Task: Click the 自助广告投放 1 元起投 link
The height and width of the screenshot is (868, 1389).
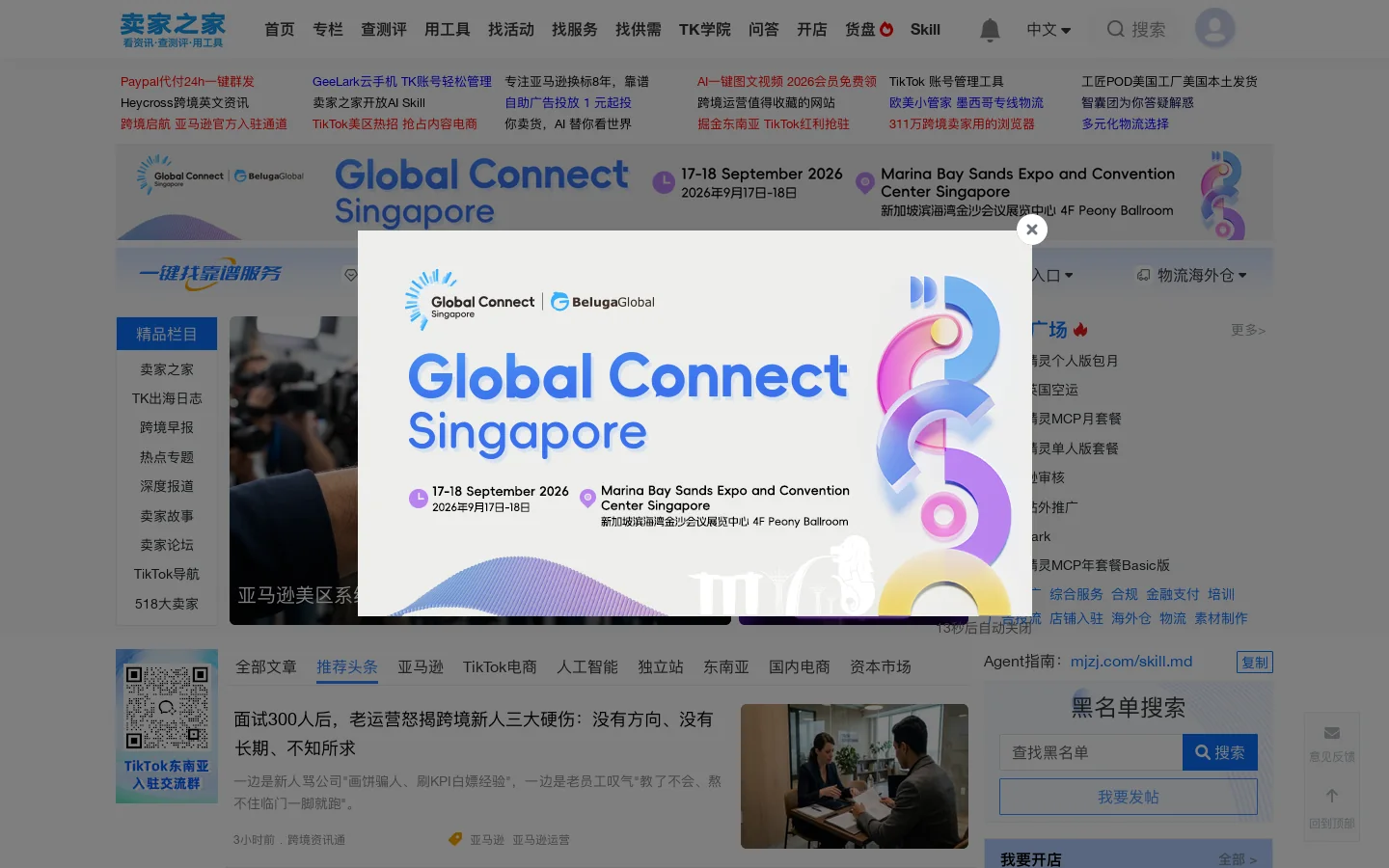Action: 568,103
